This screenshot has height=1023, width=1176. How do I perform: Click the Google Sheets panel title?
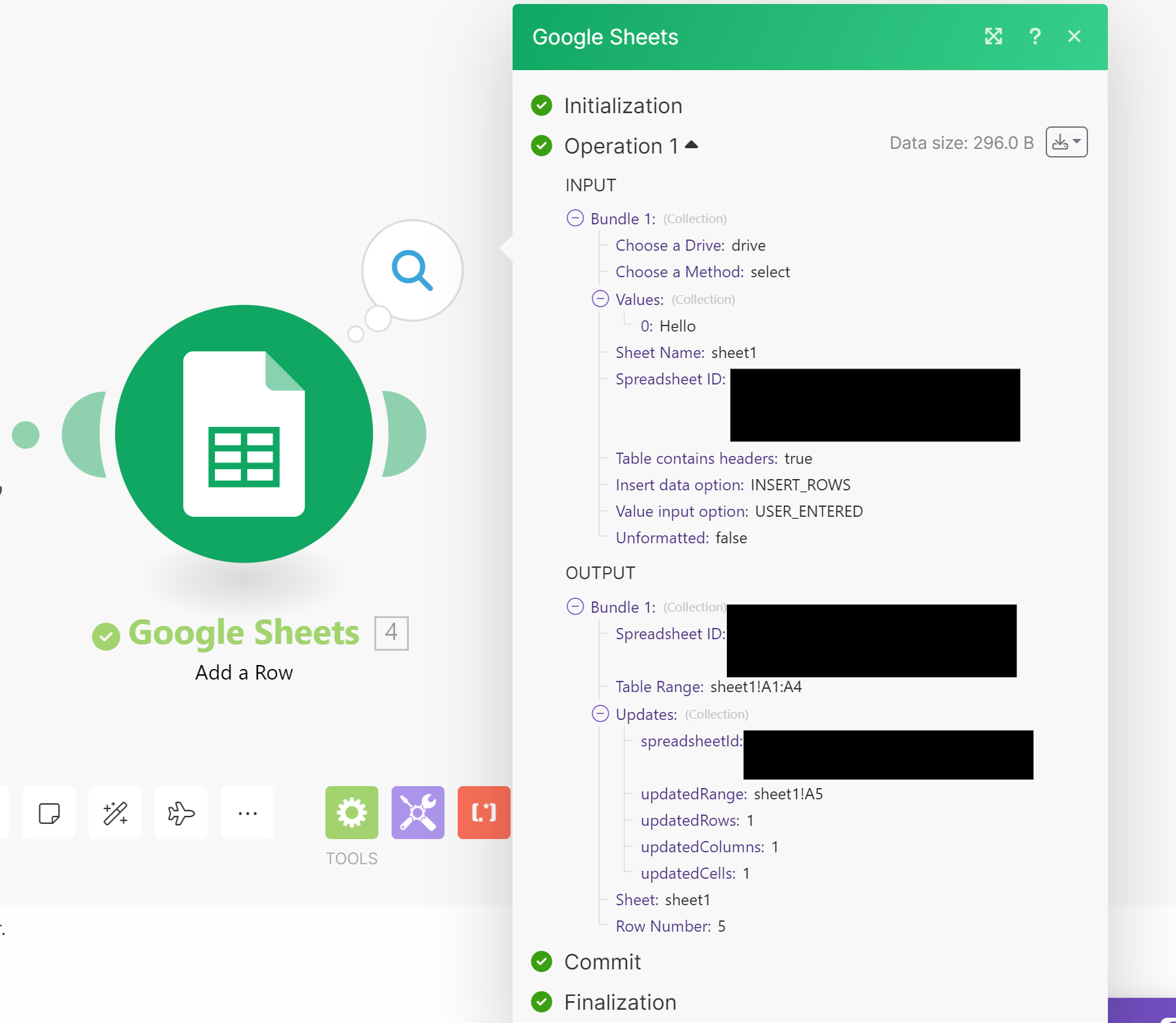[x=605, y=37]
